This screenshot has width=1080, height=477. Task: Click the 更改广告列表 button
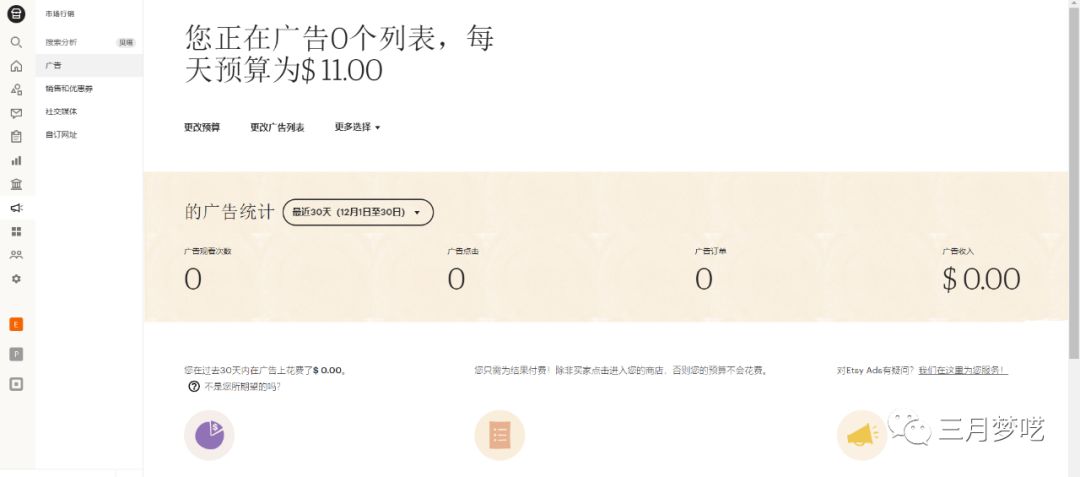coord(277,127)
